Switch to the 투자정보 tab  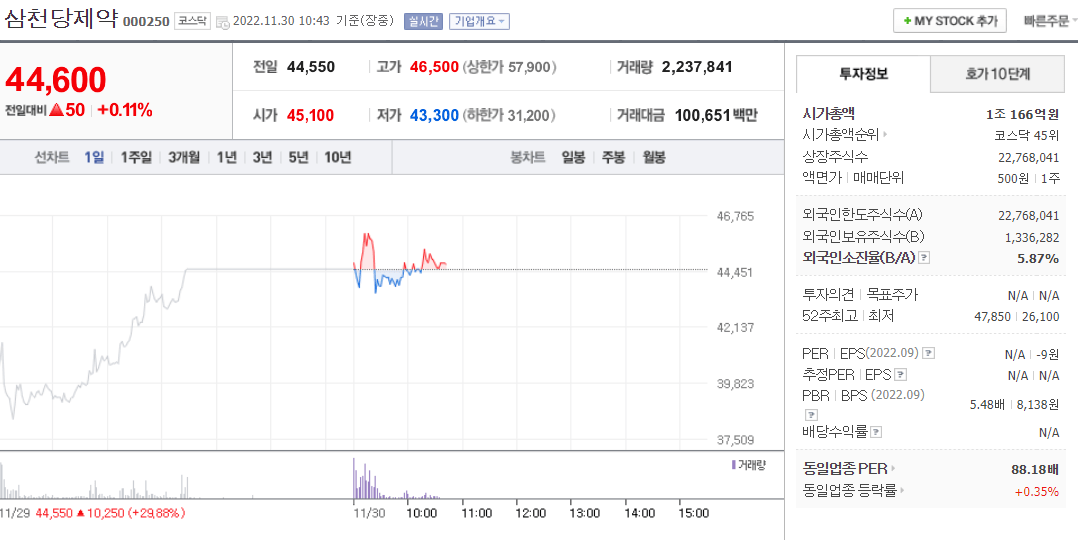pos(863,74)
